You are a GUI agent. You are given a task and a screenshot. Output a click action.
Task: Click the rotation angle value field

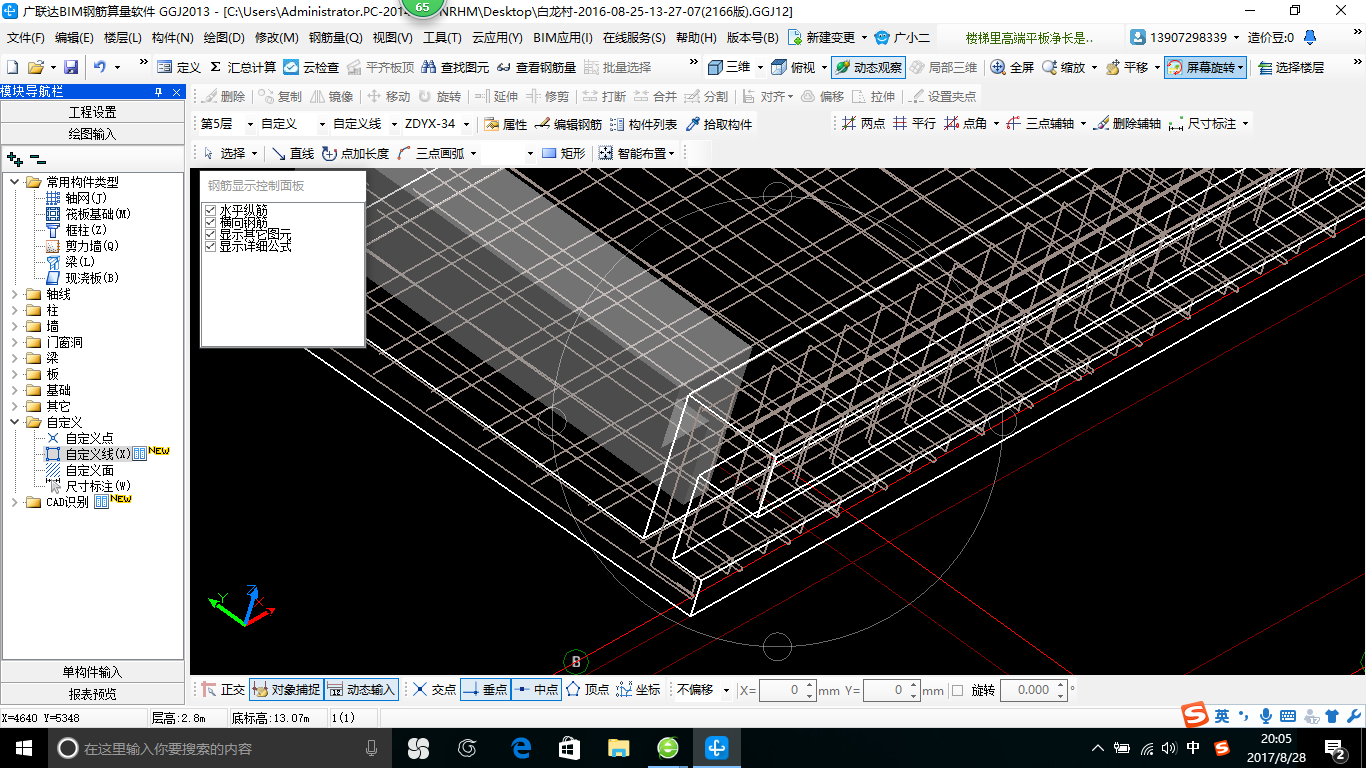pyautogui.click(x=1032, y=690)
